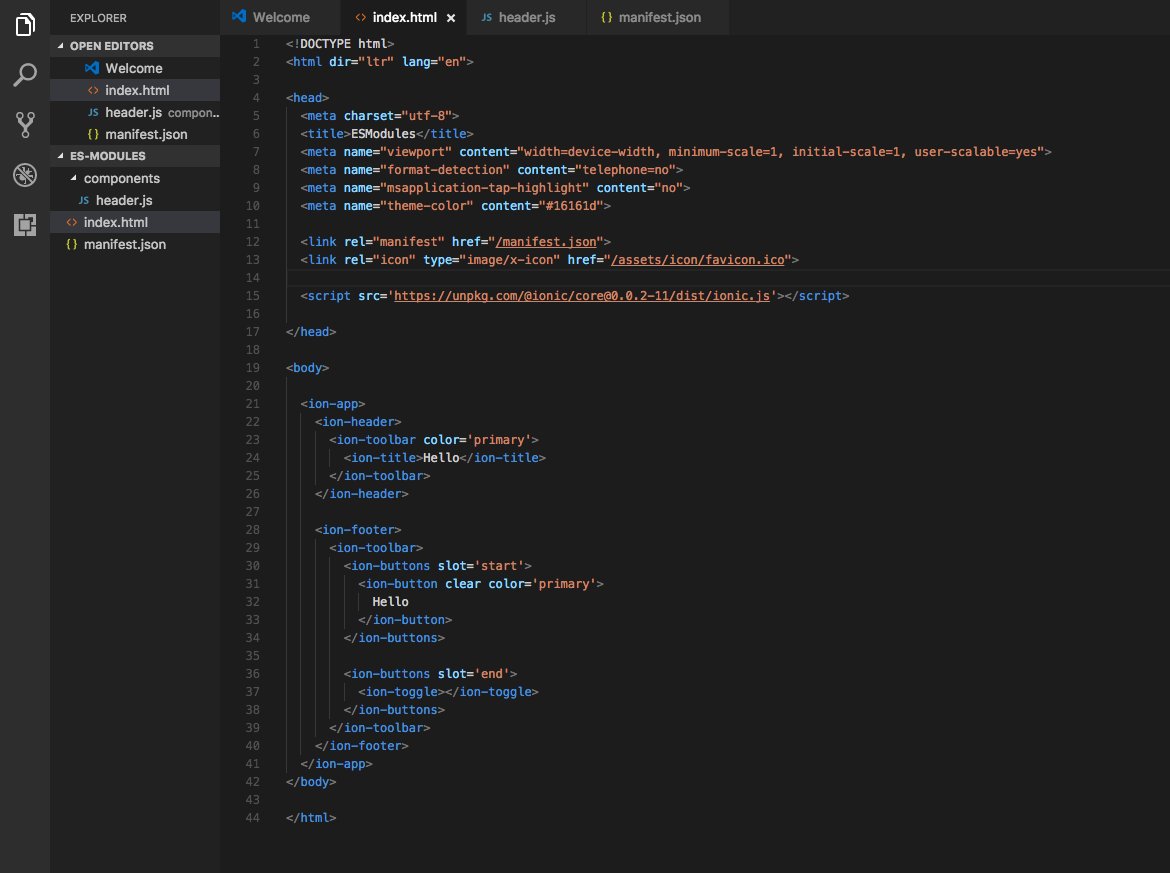Open the Debug view icon

pyautogui.click(x=25, y=175)
